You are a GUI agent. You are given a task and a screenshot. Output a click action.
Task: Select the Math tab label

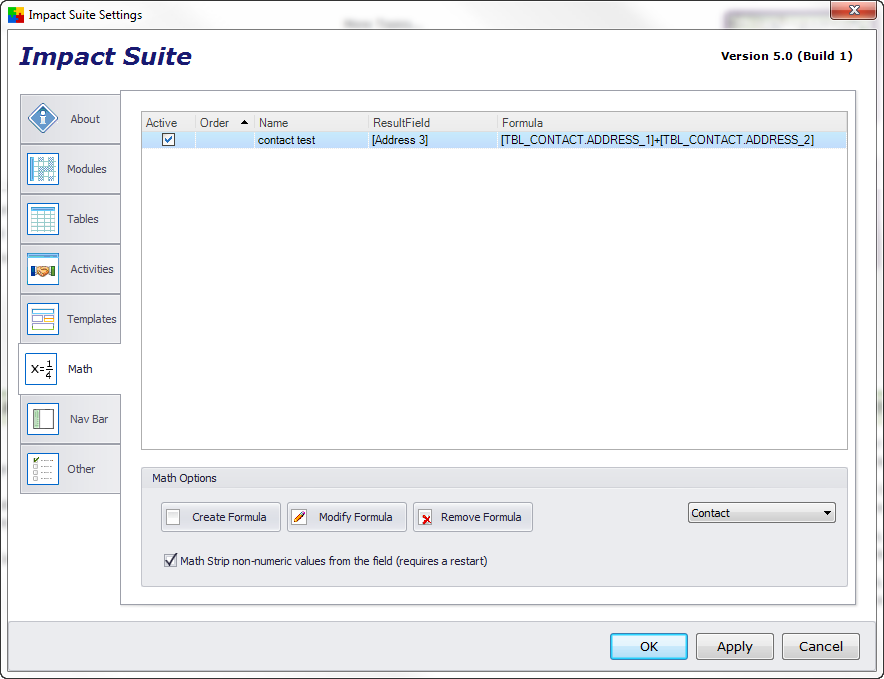pyautogui.click(x=80, y=369)
